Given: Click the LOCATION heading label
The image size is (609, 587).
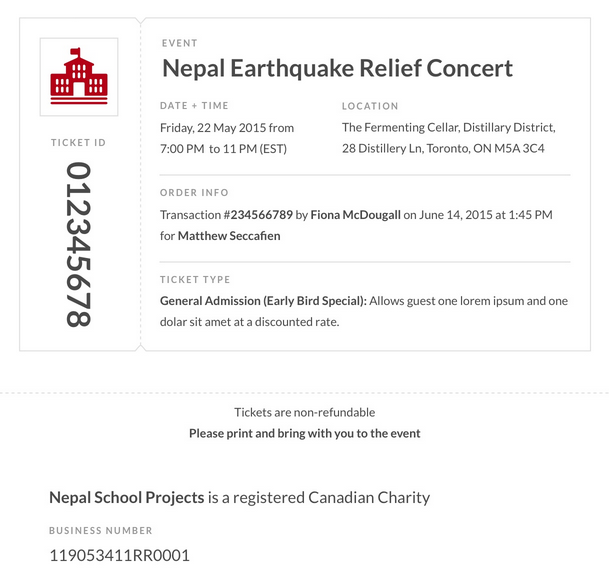Looking at the screenshot, I should click(370, 106).
